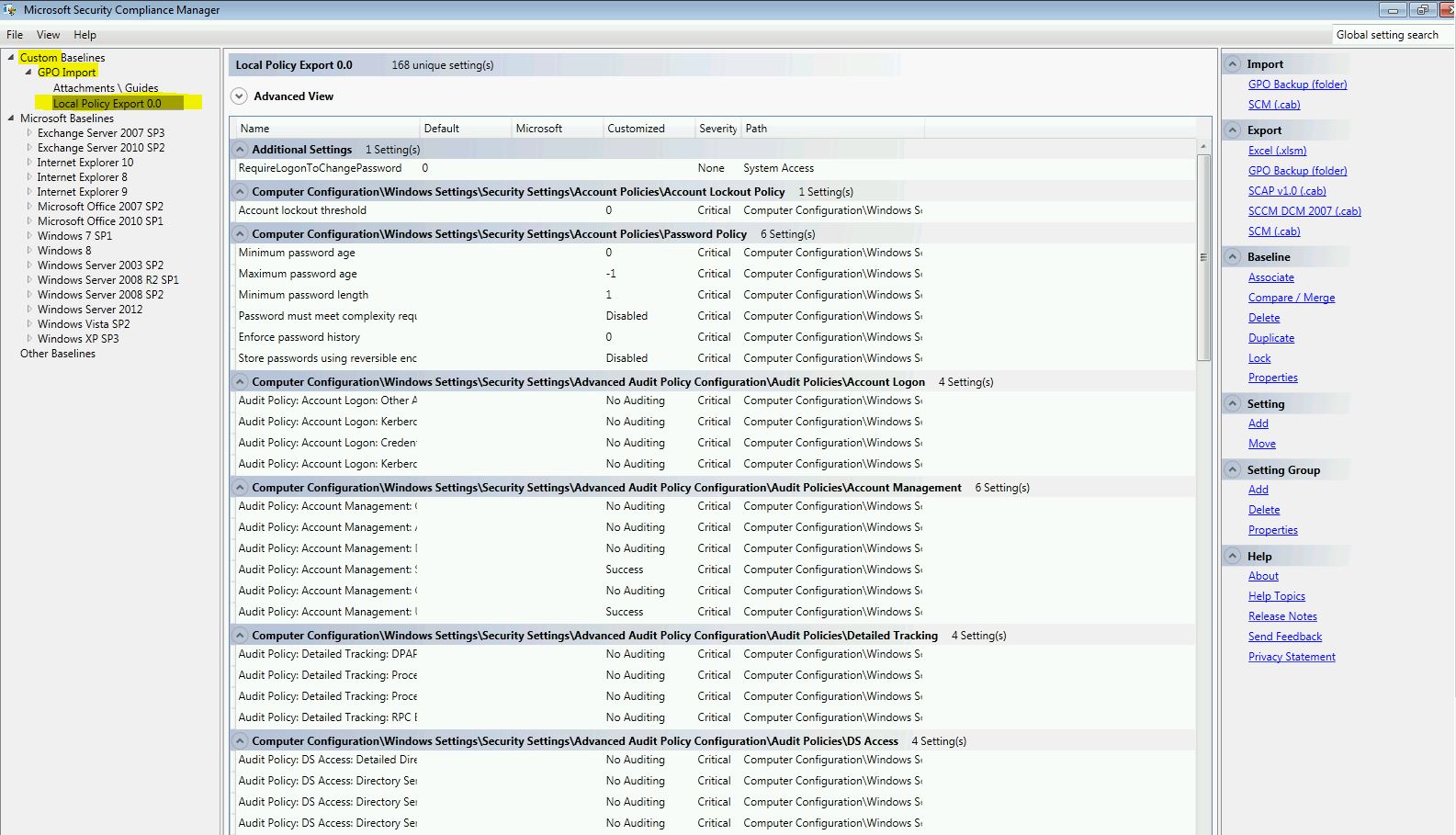Collapse the Import section chevron icon

1232,64
